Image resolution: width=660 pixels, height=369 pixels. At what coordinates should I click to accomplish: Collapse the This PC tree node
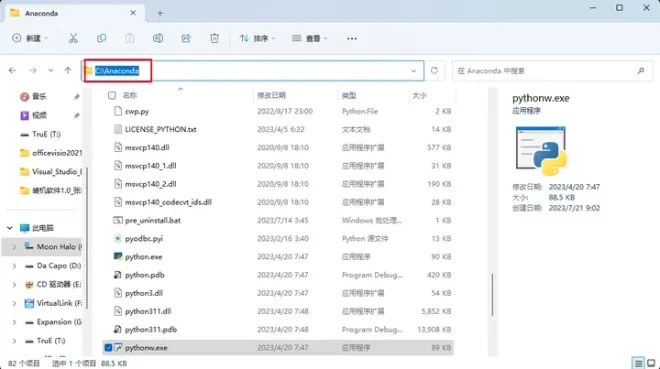pos(9,228)
